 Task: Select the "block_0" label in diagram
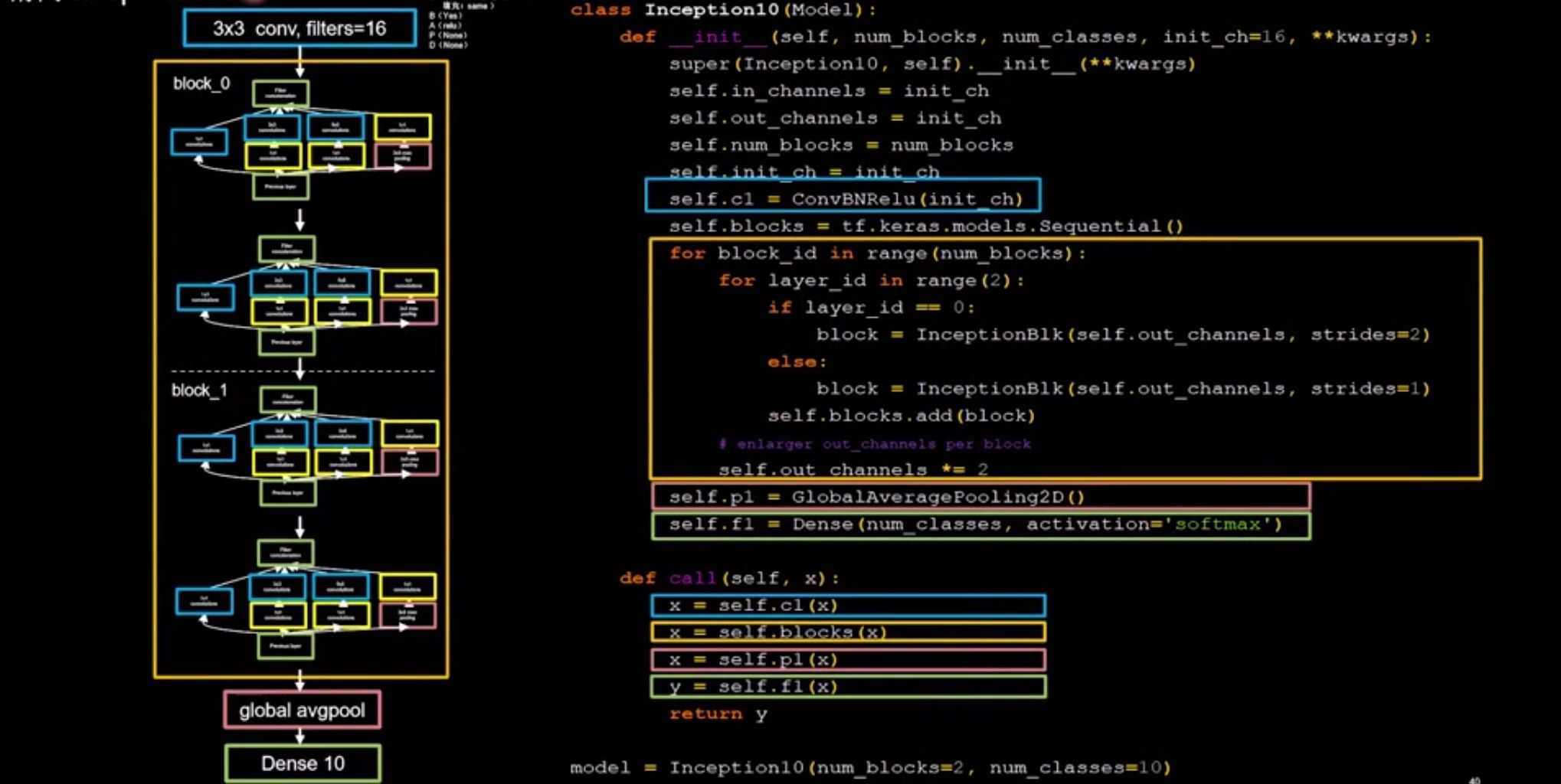(201, 83)
